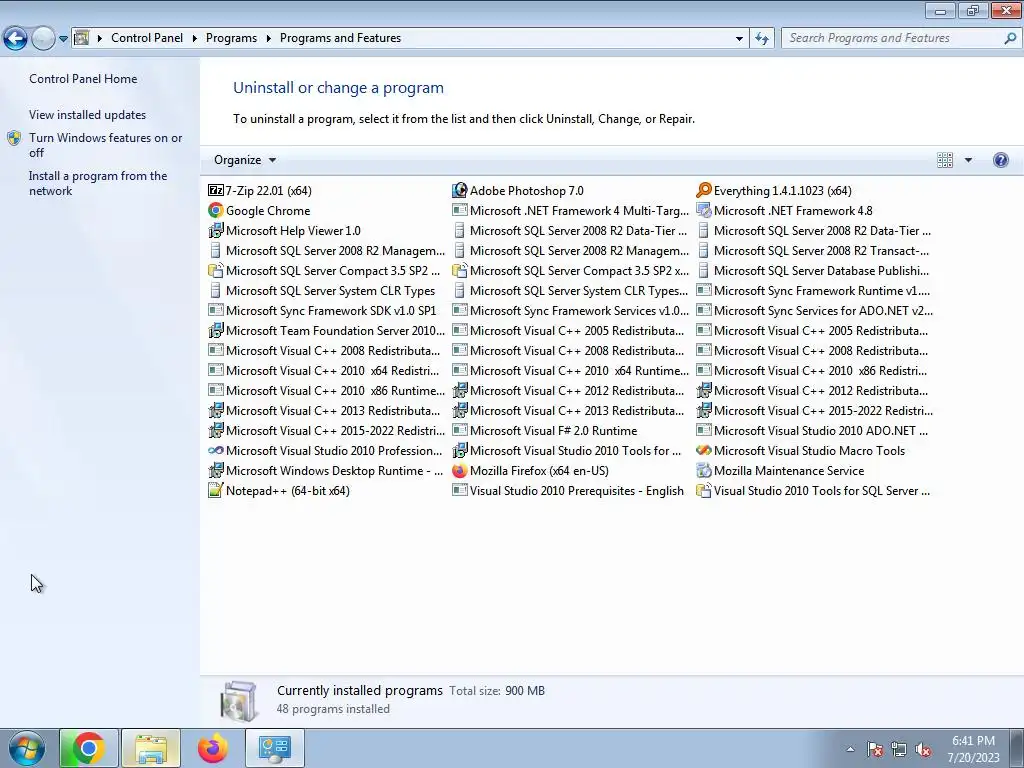Select Microsoft Visual F# 2.0 Runtime icon

click(460, 430)
